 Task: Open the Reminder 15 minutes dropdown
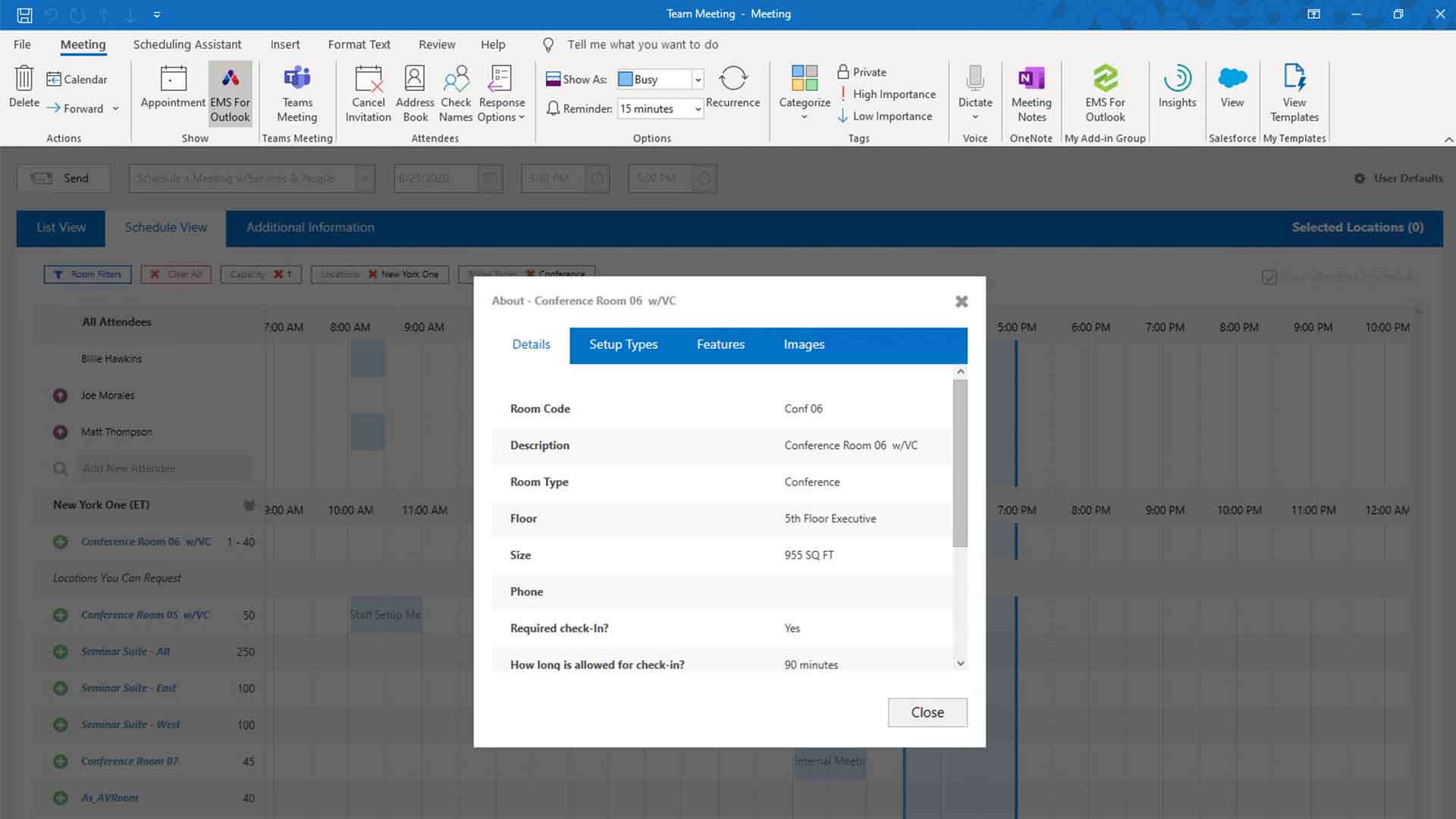698,109
